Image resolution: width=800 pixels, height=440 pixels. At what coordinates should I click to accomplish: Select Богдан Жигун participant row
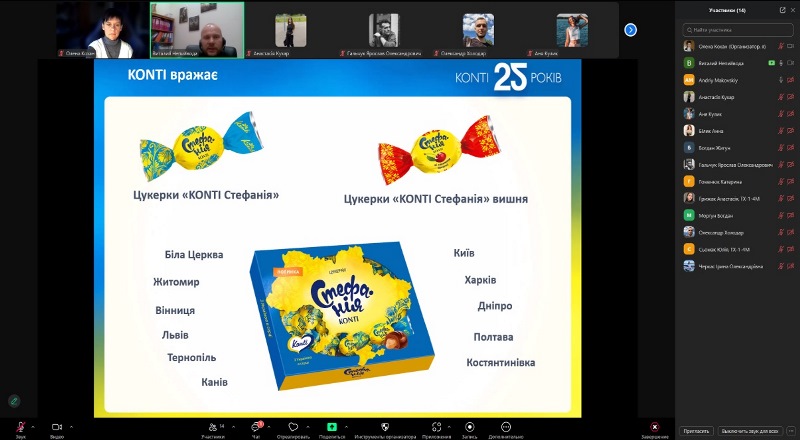point(738,148)
